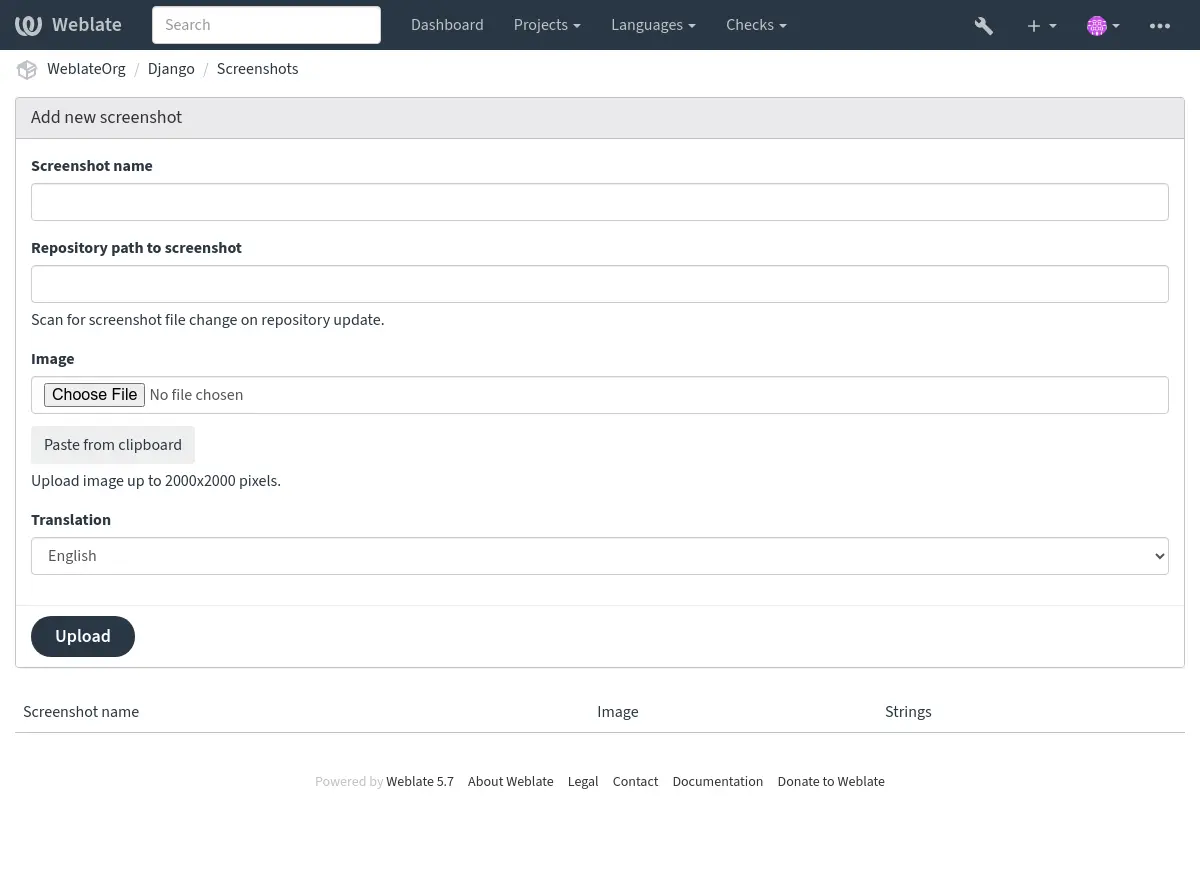This screenshot has width=1200, height=893.
Task: Open Documentation footer link
Action: [717, 782]
